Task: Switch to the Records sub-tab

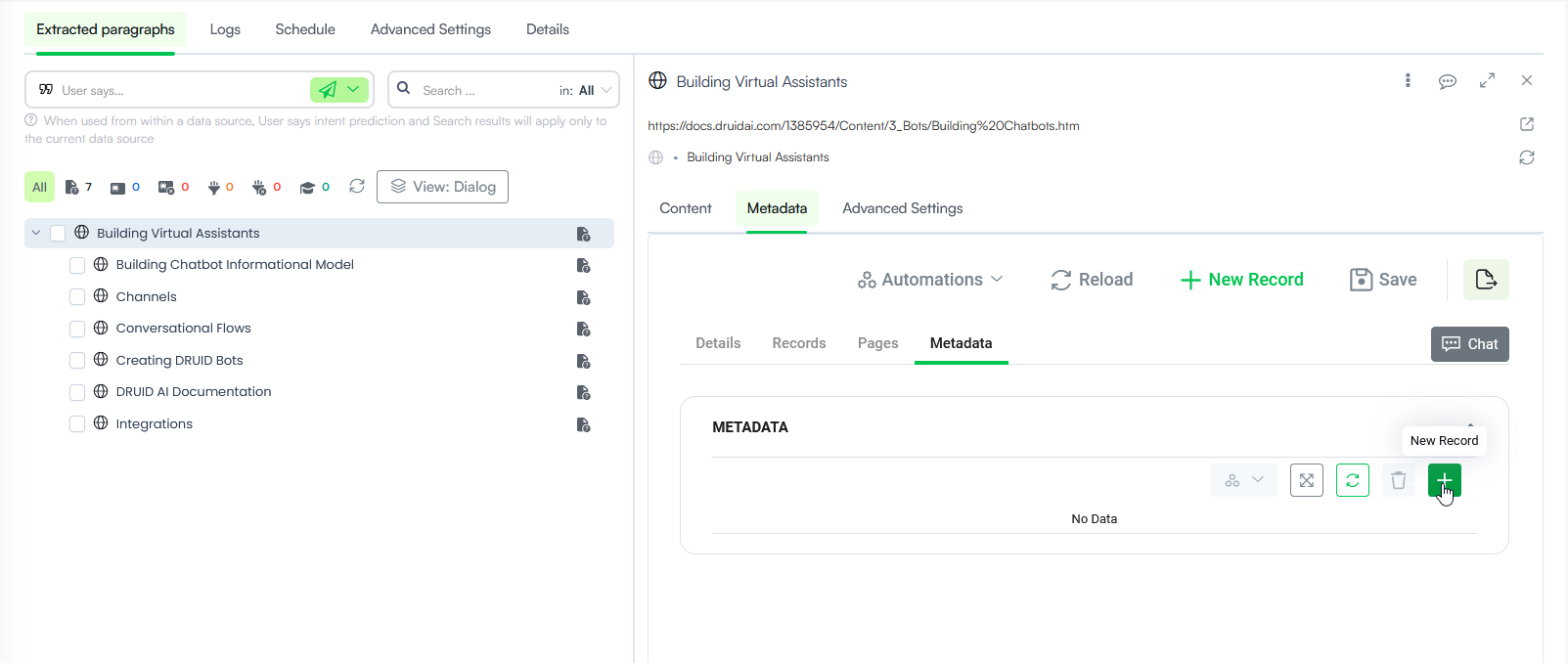Action: point(799,343)
